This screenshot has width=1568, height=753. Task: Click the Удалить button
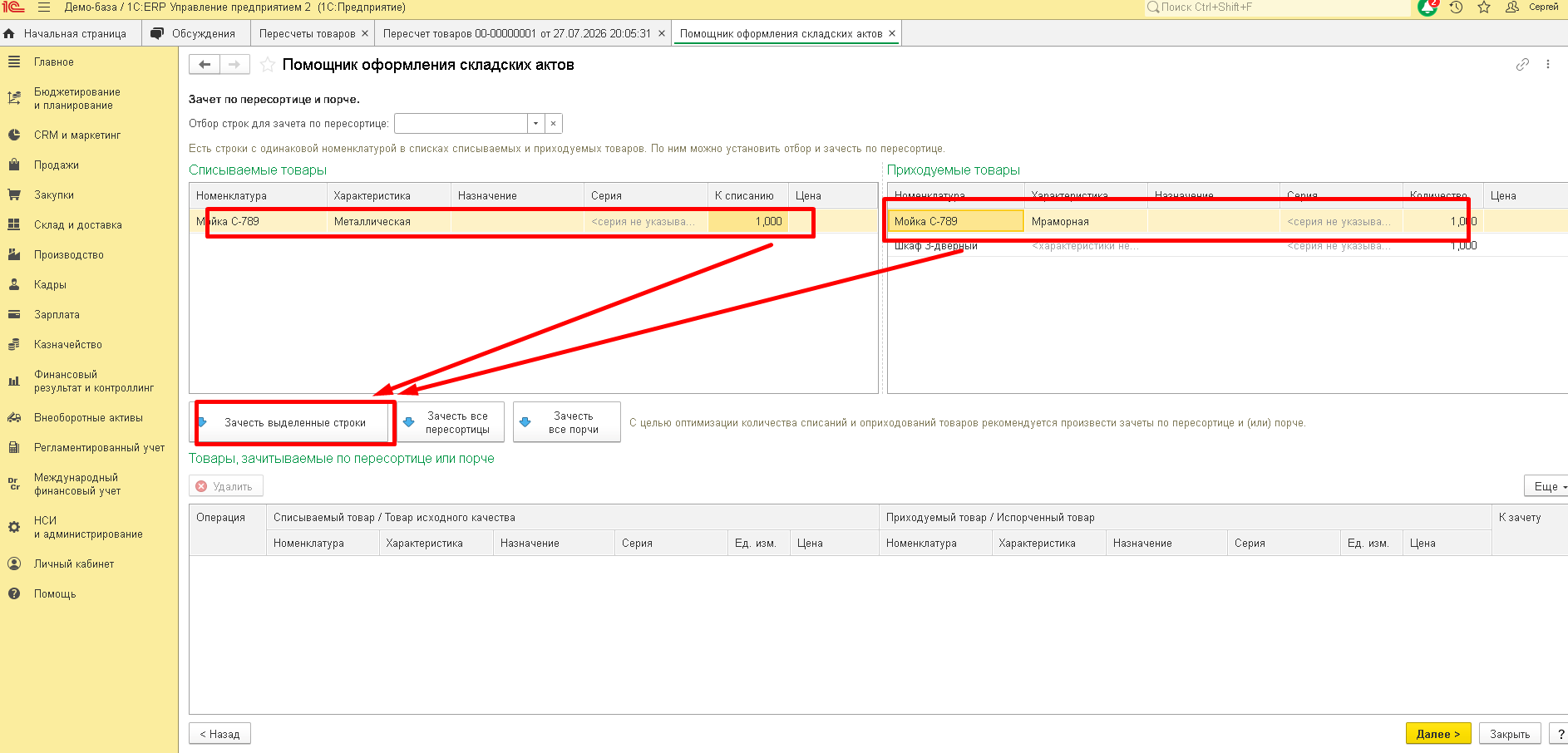pyautogui.click(x=226, y=486)
